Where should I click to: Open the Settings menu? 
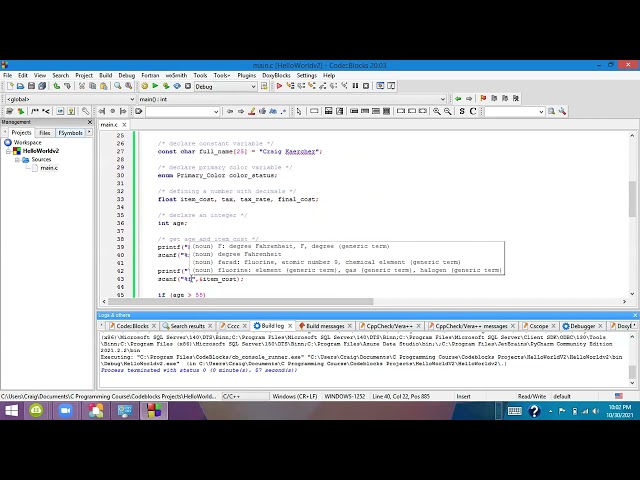307,76
